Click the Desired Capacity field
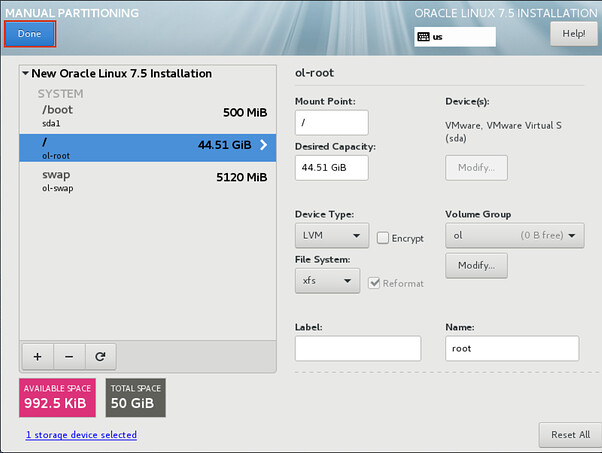Screen dimensions: 602x453 coord(331,168)
